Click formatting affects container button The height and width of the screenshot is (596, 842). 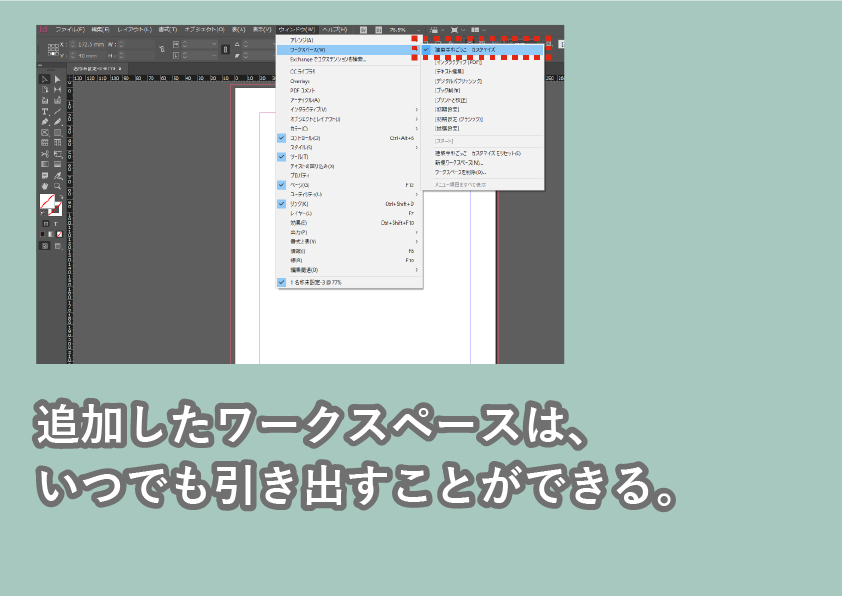coord(46,223)
